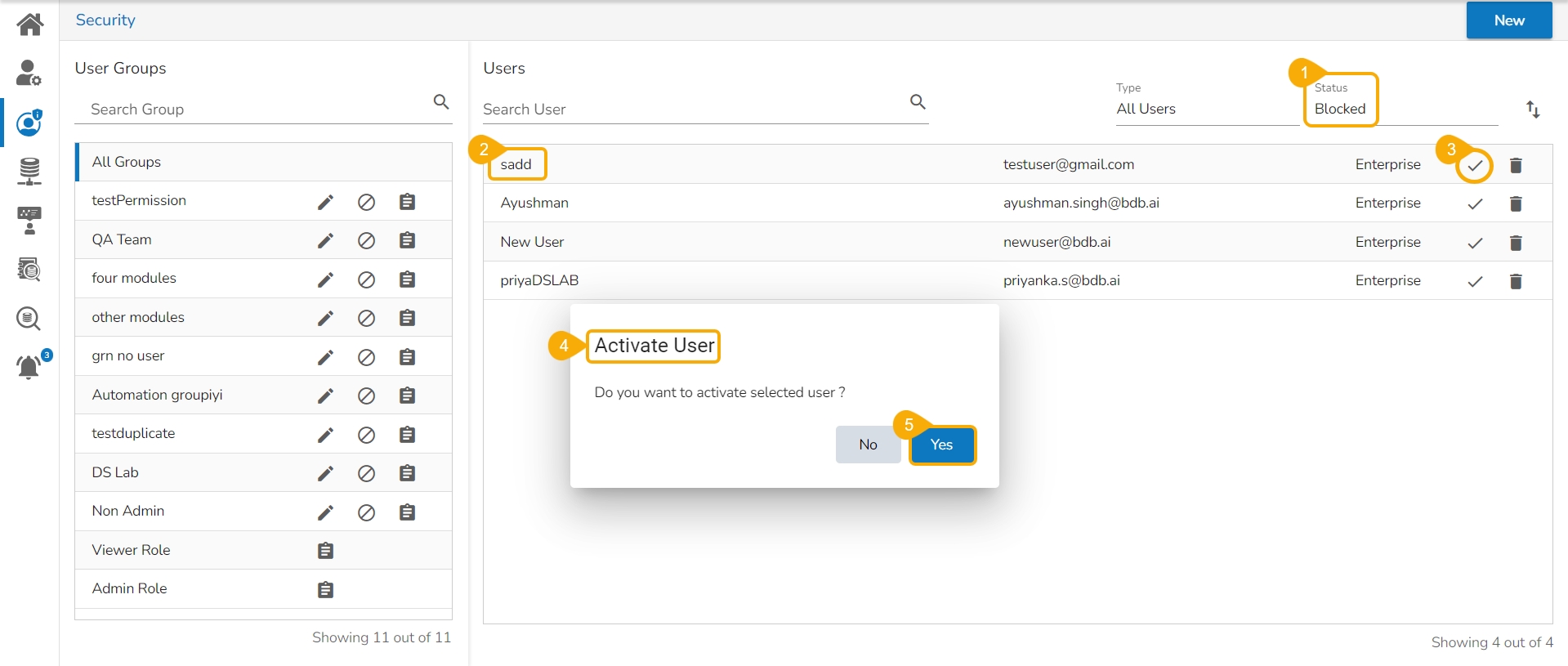Open notifications bell icon
The height and width of the screenshot is (666, 1568).
[29, 367]
